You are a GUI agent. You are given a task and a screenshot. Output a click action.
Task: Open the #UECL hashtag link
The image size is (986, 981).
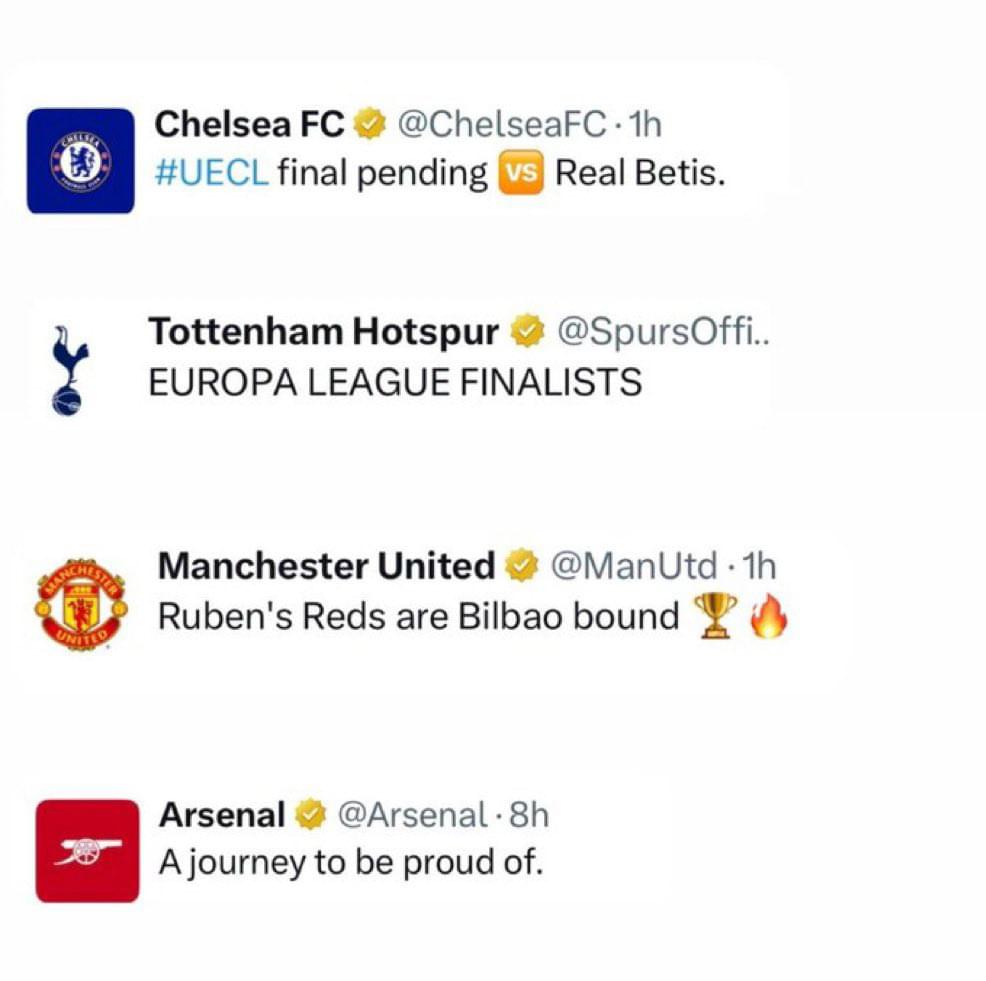tap(212, 173)
